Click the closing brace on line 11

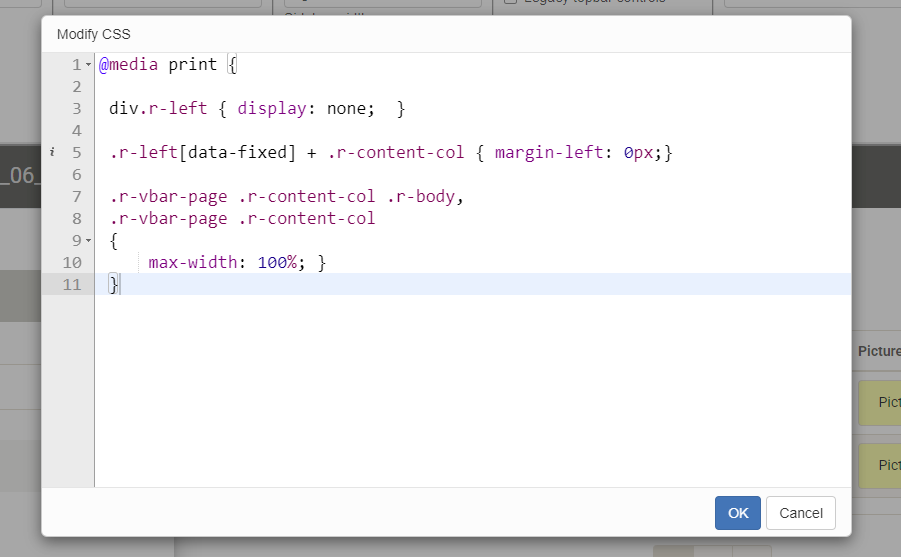point(113,285)
